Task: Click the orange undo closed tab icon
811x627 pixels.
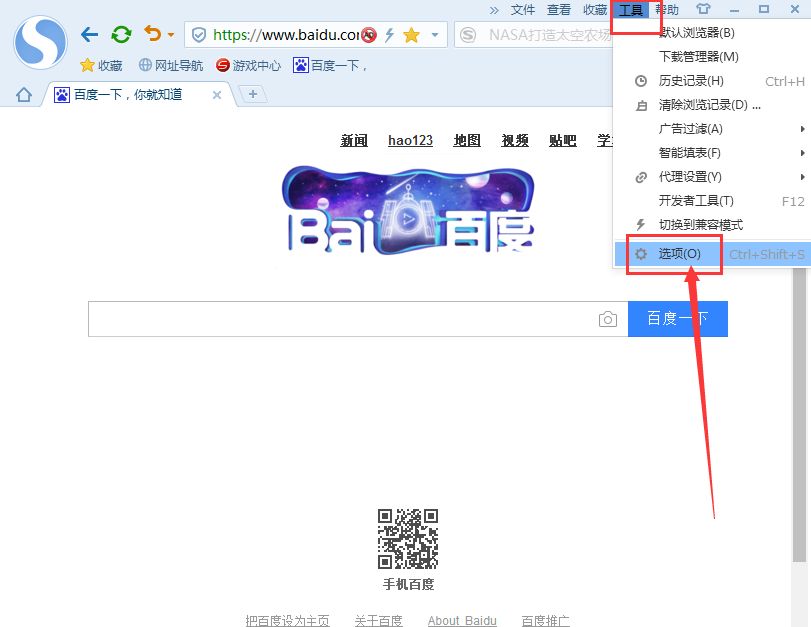Action: point(152,35)
